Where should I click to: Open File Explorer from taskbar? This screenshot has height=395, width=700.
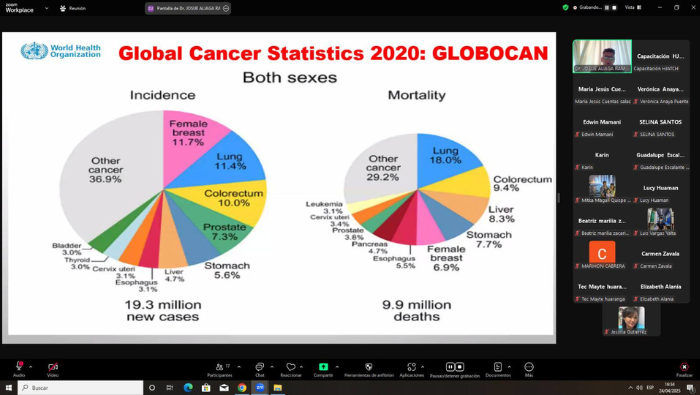tap(277, 387)
